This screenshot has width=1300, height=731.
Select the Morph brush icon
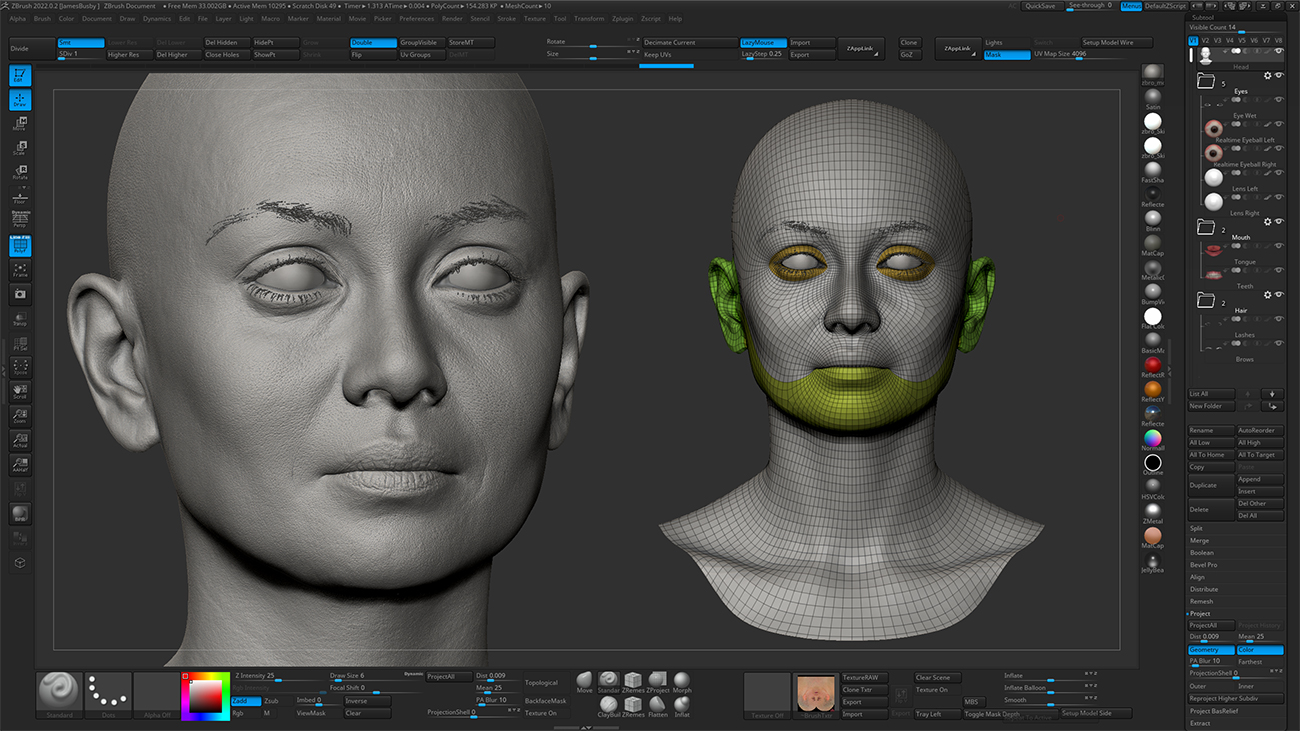(x=682, y=681)
